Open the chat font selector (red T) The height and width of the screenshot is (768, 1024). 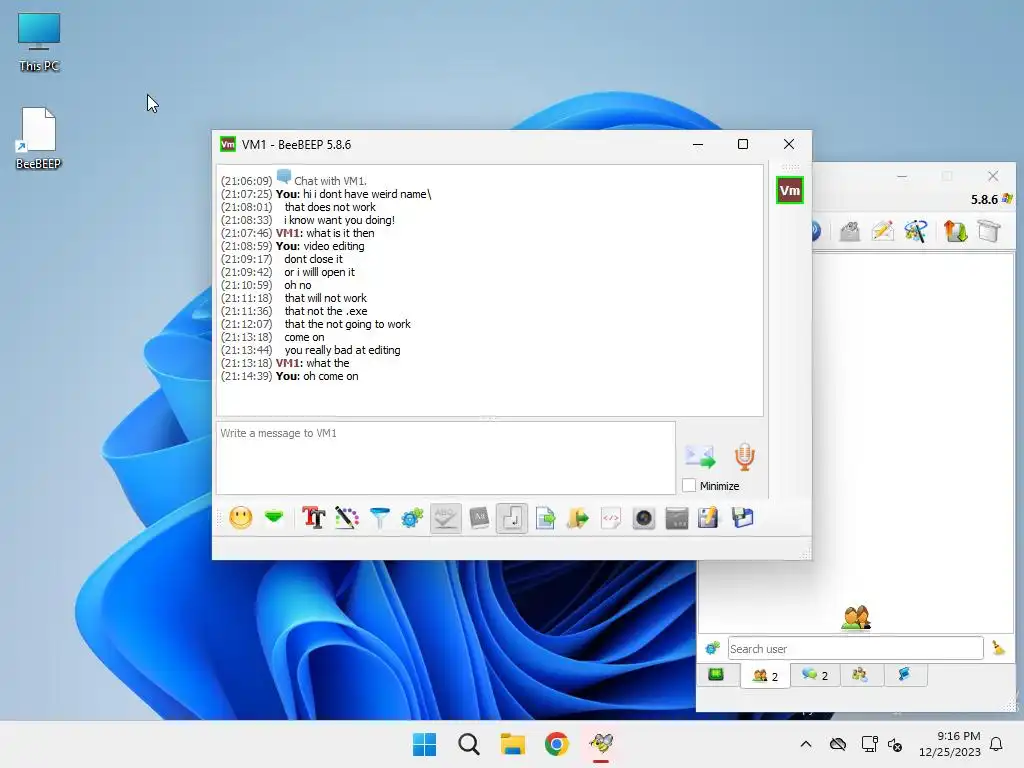click(x=313, y=518)
